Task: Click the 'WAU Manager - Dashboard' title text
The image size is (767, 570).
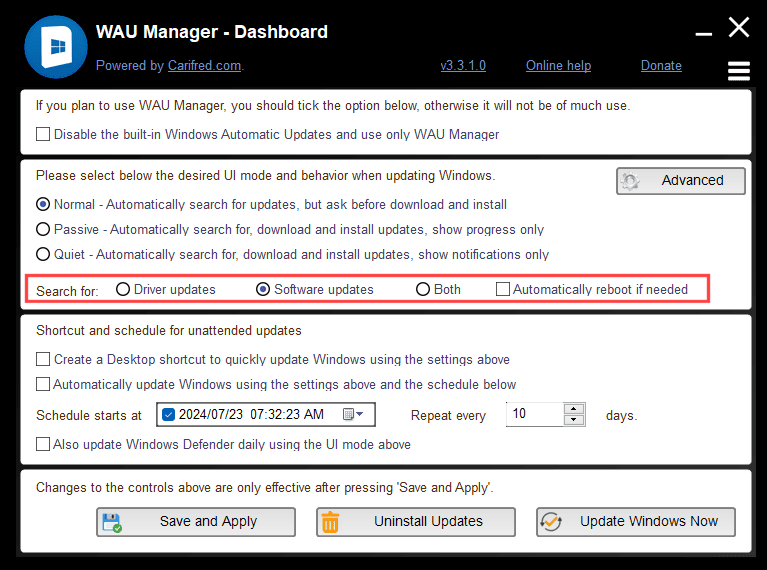Action: pos(212,32)
